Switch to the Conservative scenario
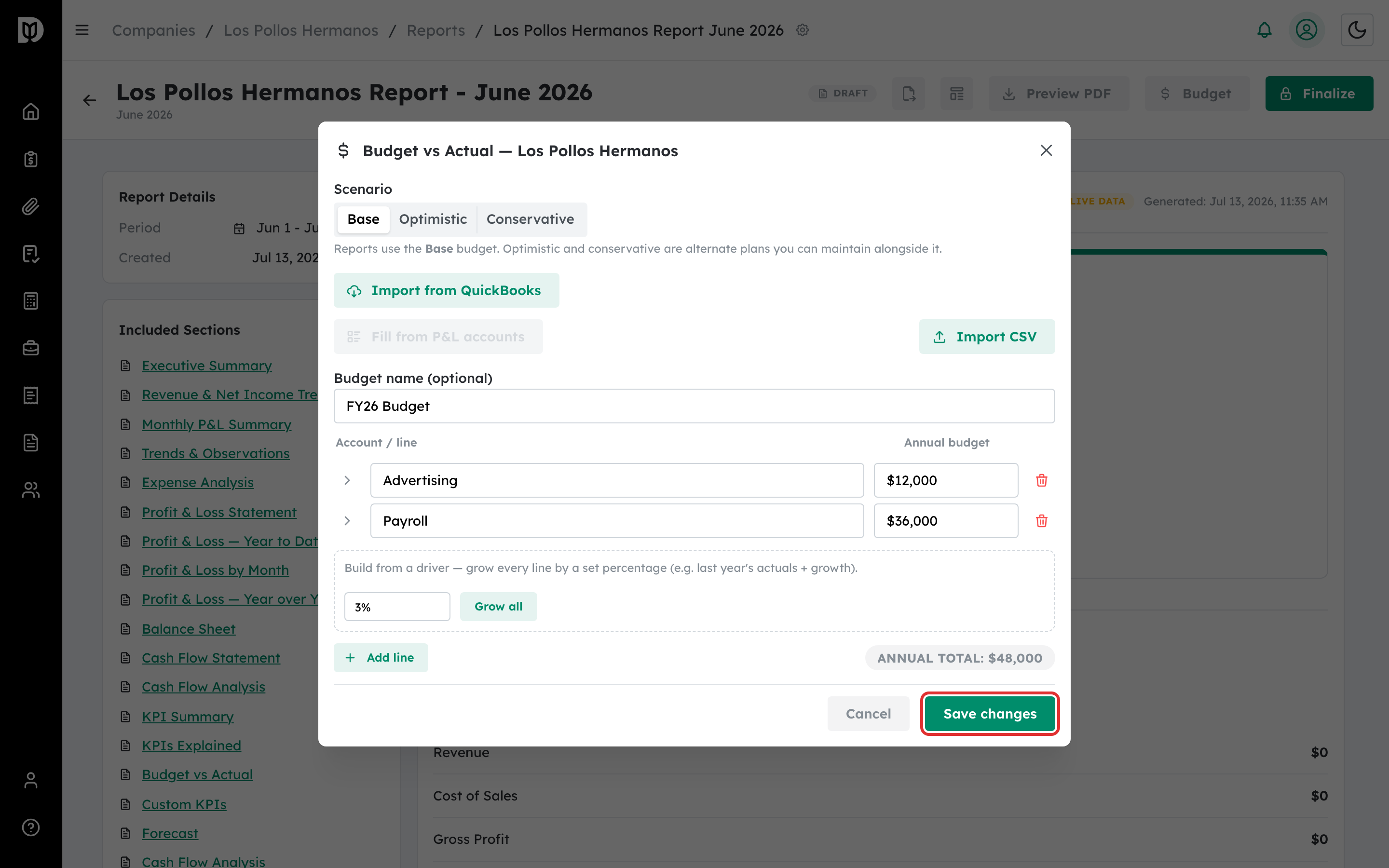 pyautogui.click(x=531, y=219)
